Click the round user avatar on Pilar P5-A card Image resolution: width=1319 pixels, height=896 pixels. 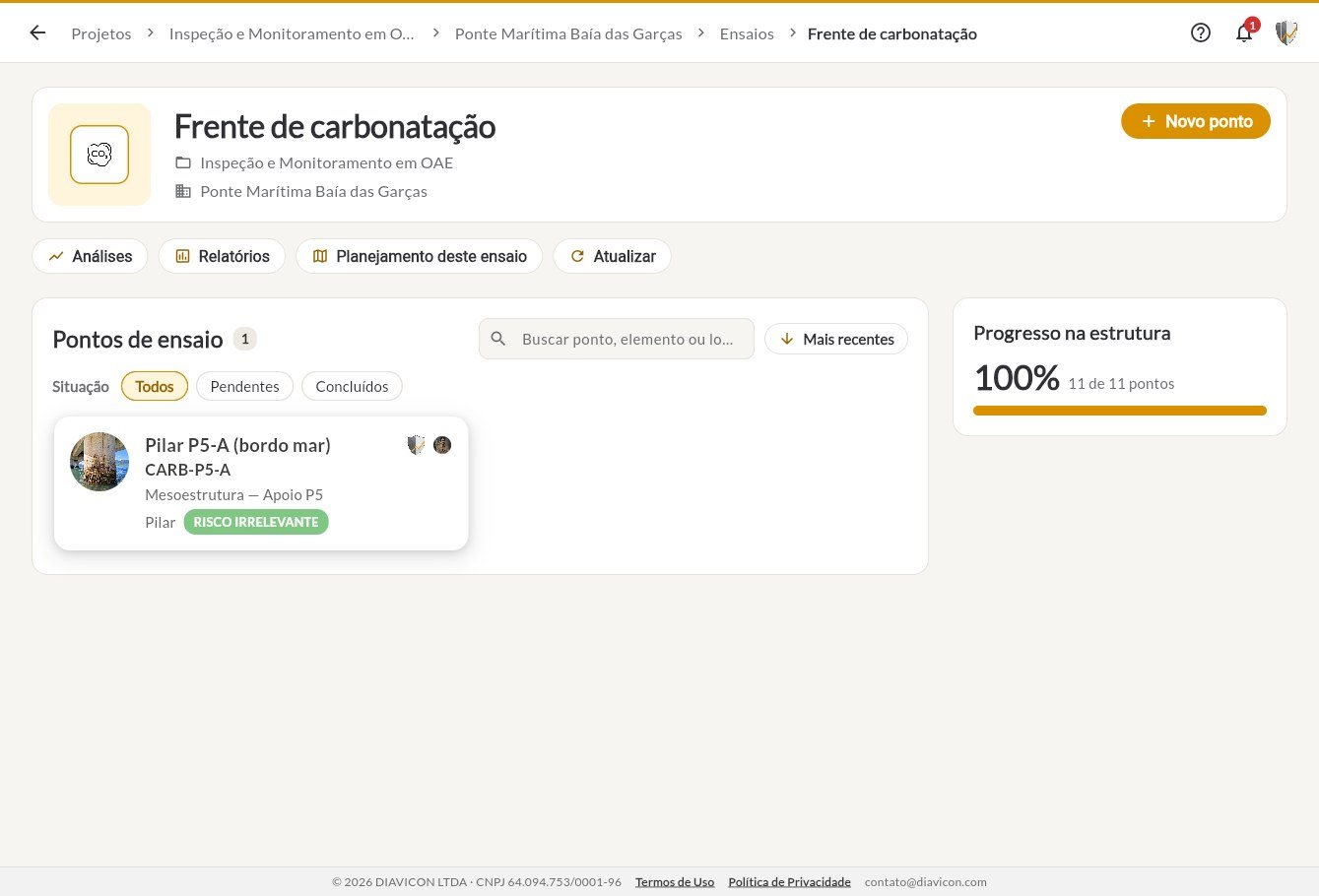pos(442,445)
